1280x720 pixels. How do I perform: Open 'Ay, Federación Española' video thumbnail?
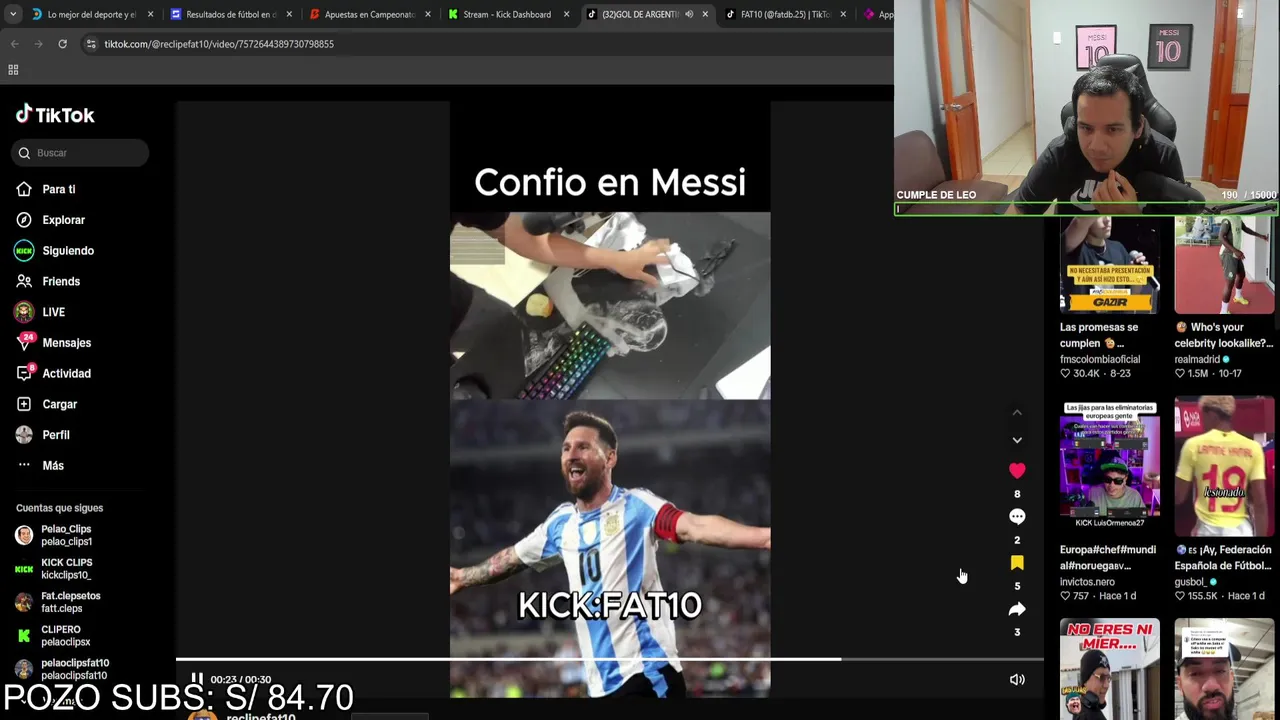[1225, 466]
